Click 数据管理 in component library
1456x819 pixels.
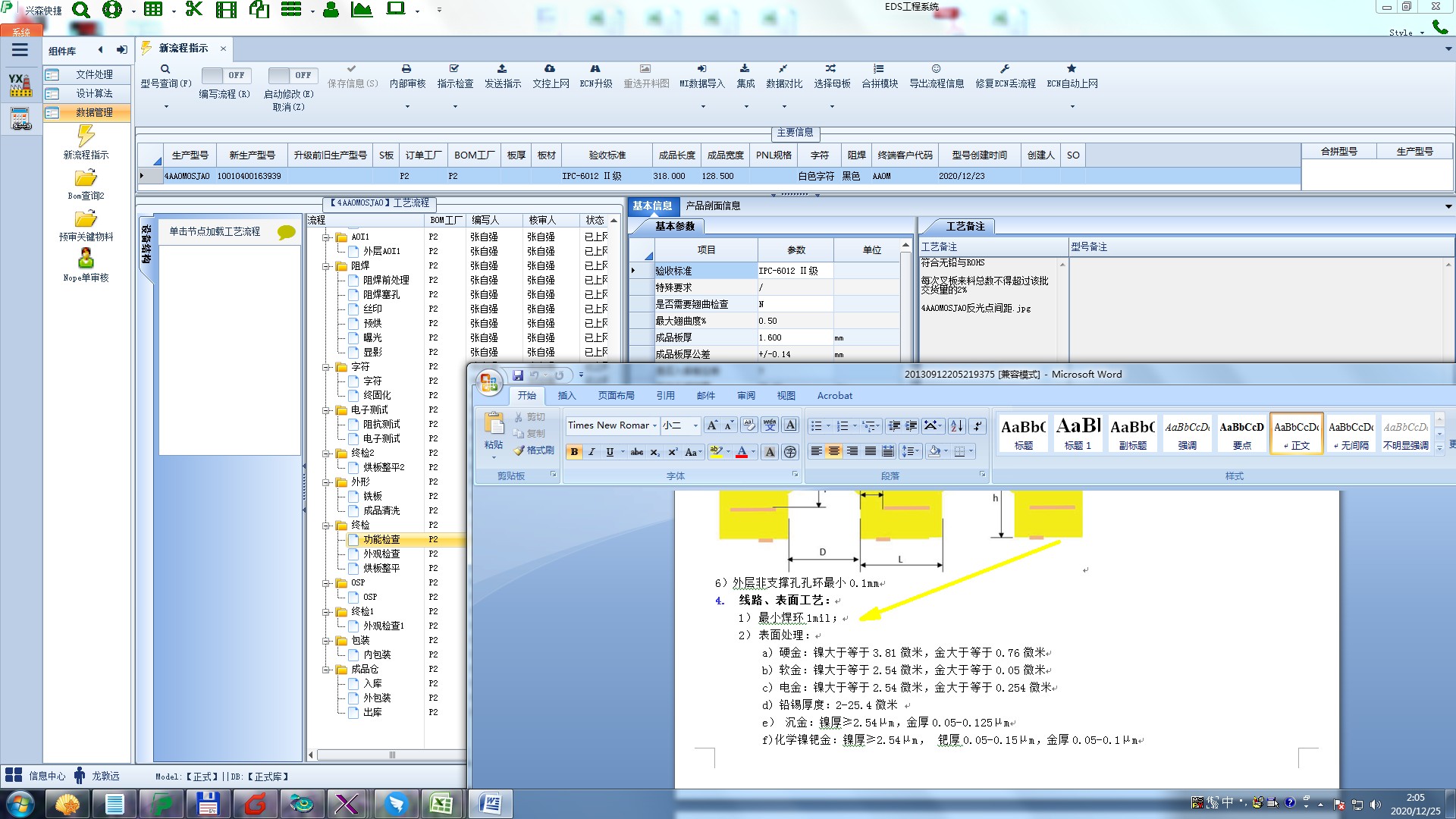point(93,112)
